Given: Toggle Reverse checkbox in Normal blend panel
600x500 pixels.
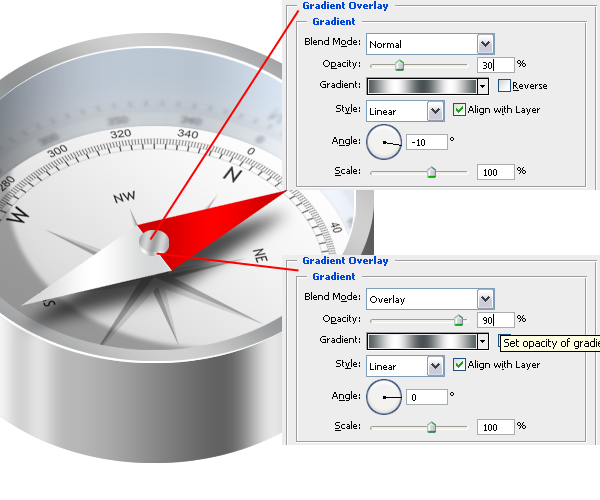Looking at the screenshot, I should point(504,86).
